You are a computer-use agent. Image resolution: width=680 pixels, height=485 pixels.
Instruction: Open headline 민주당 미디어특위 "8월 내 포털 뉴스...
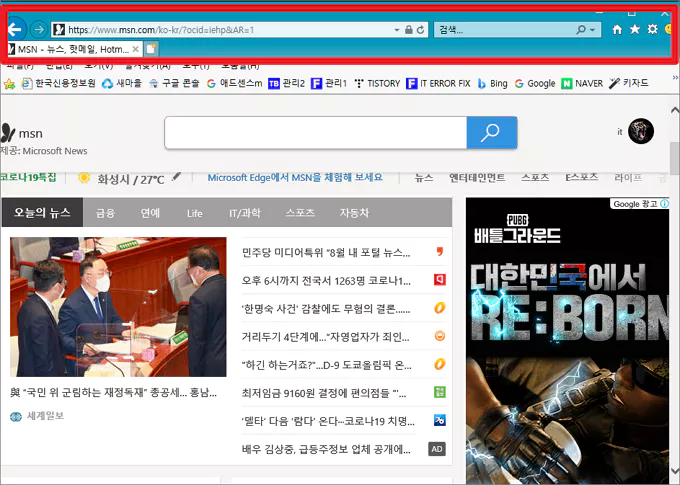tap(326, 252)
